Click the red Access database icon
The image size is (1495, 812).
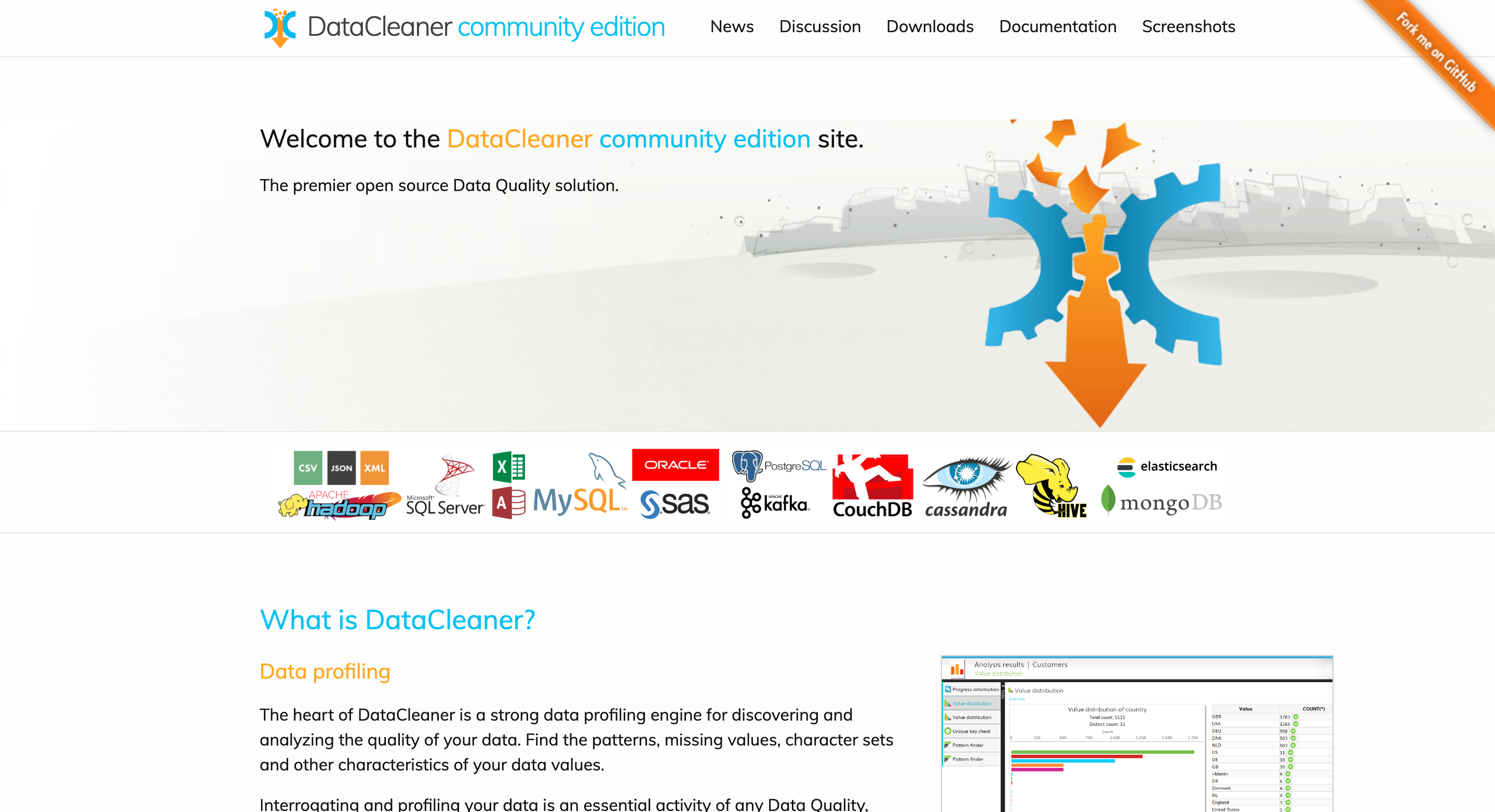pyautogui.click(x=509, y=503)
